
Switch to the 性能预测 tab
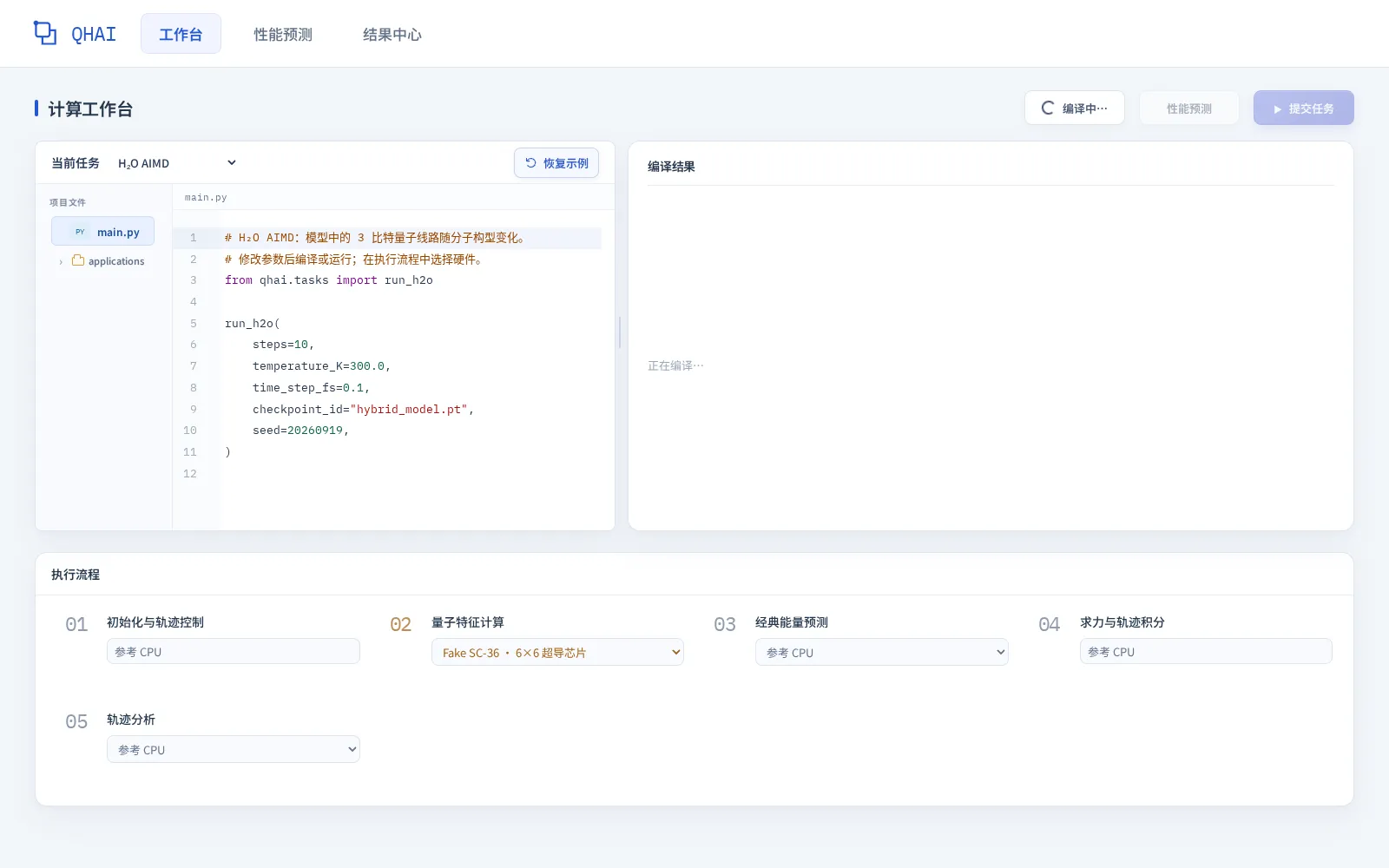pyautogui.click(x=283, y=34)
